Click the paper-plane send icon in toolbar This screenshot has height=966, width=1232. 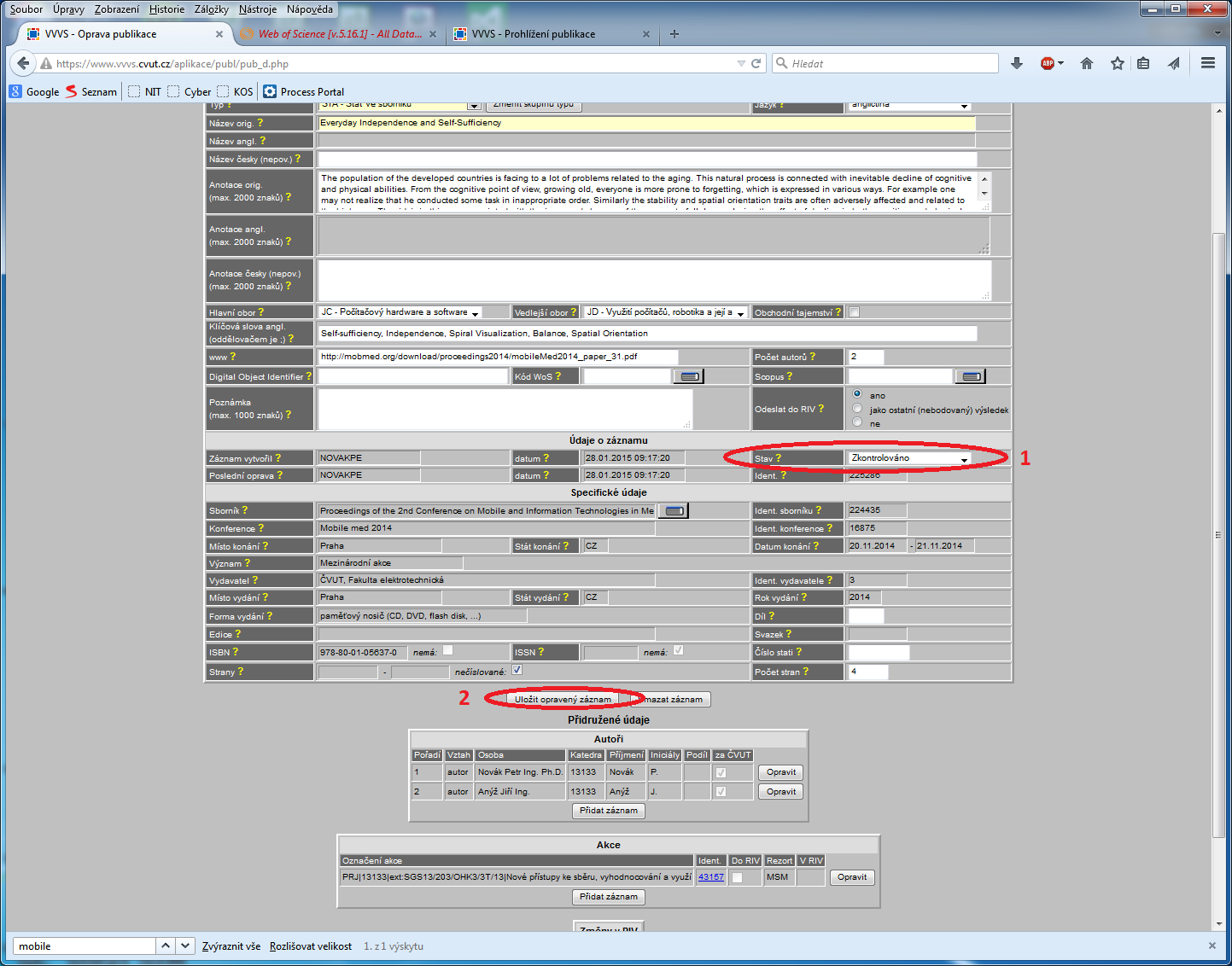coord(1174,63)
